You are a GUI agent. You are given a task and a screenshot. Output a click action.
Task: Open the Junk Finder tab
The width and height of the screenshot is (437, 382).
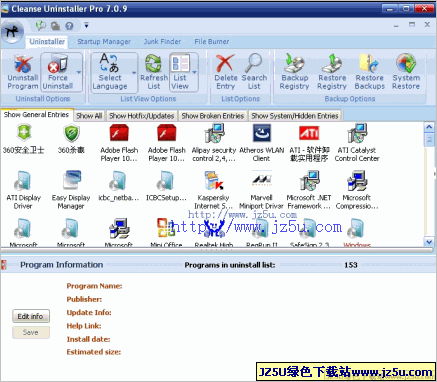pos(162,42)
